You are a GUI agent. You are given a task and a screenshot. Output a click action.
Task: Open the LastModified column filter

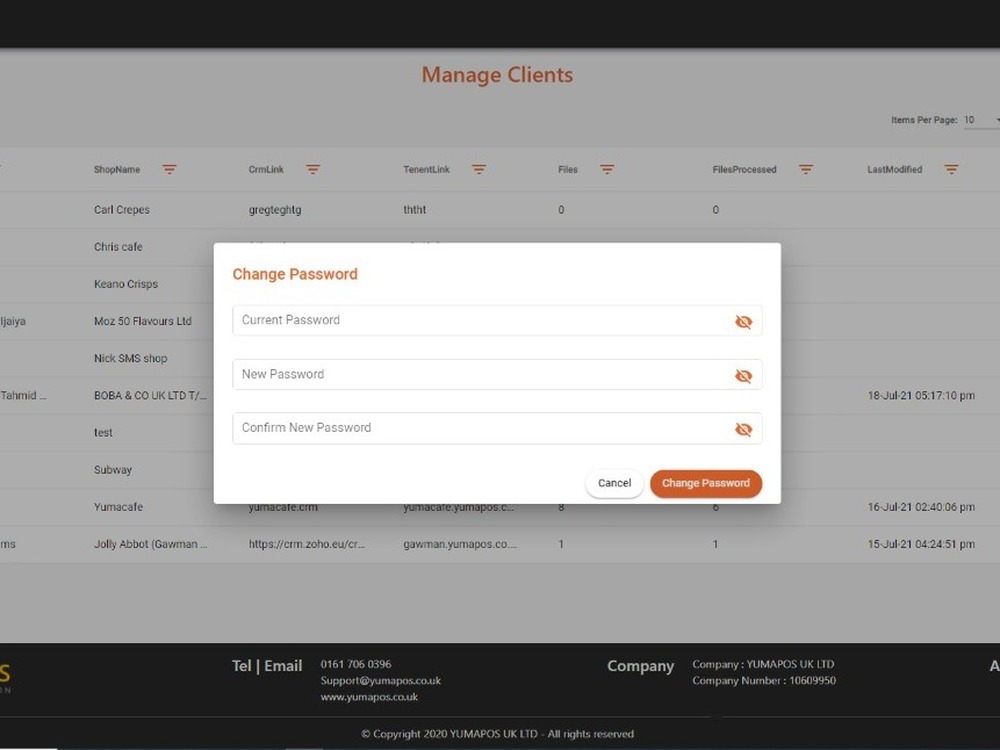(x=951, y=170)
